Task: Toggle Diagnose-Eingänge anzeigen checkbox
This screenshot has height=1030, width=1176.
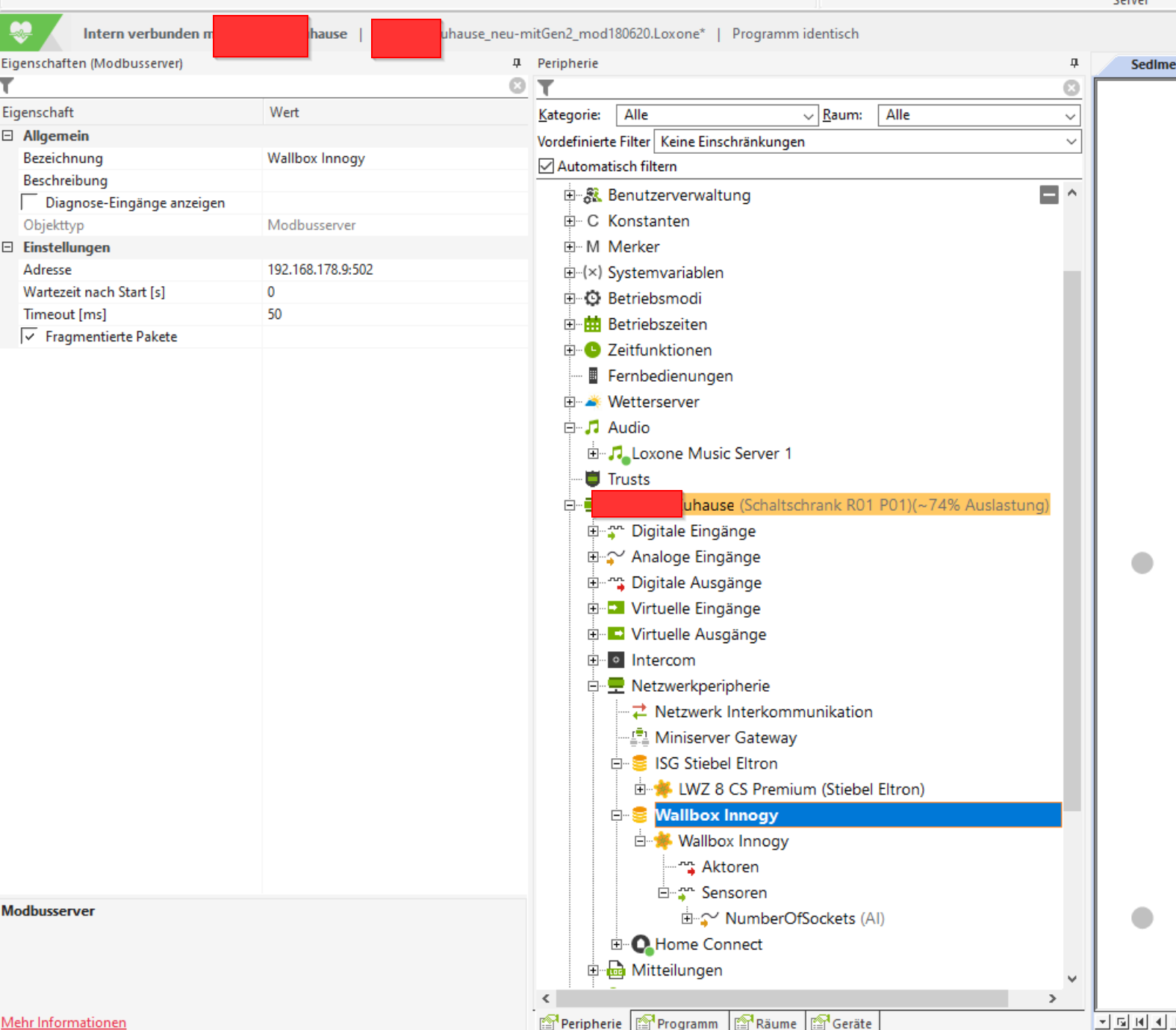Action: tap(30, 202)
